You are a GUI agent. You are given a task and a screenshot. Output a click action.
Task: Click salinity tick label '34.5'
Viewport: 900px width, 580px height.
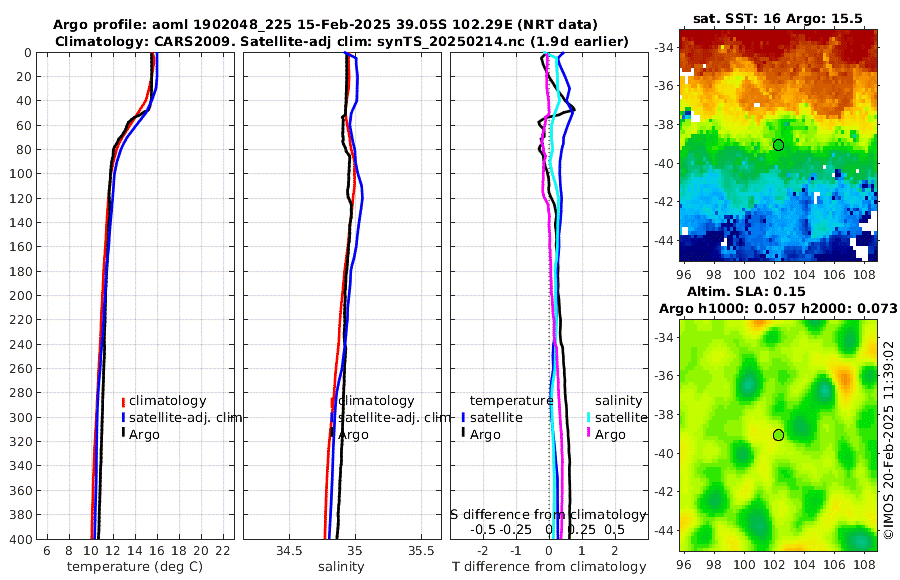point(289,551)
